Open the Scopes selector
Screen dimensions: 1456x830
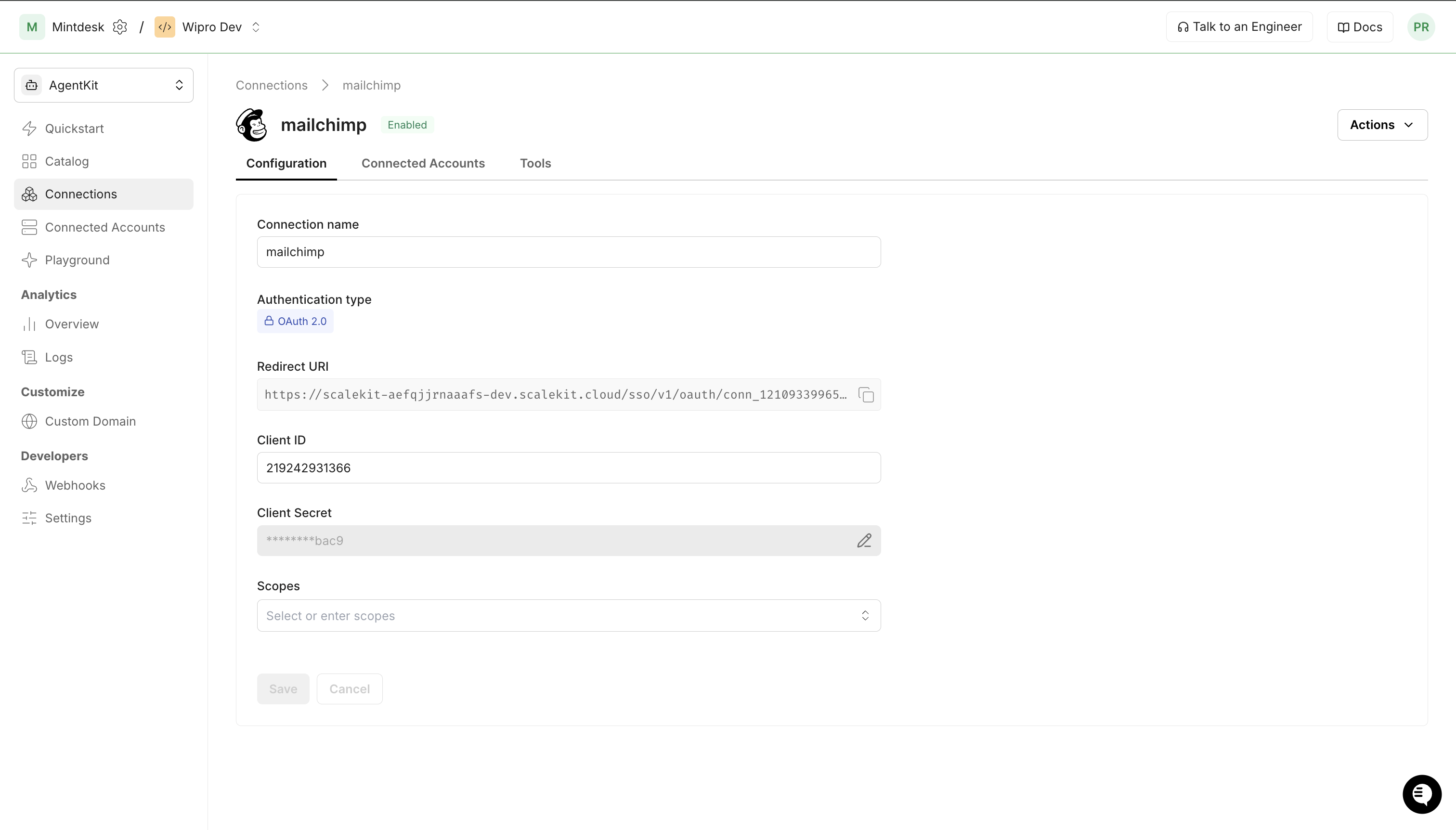point(568,616)
